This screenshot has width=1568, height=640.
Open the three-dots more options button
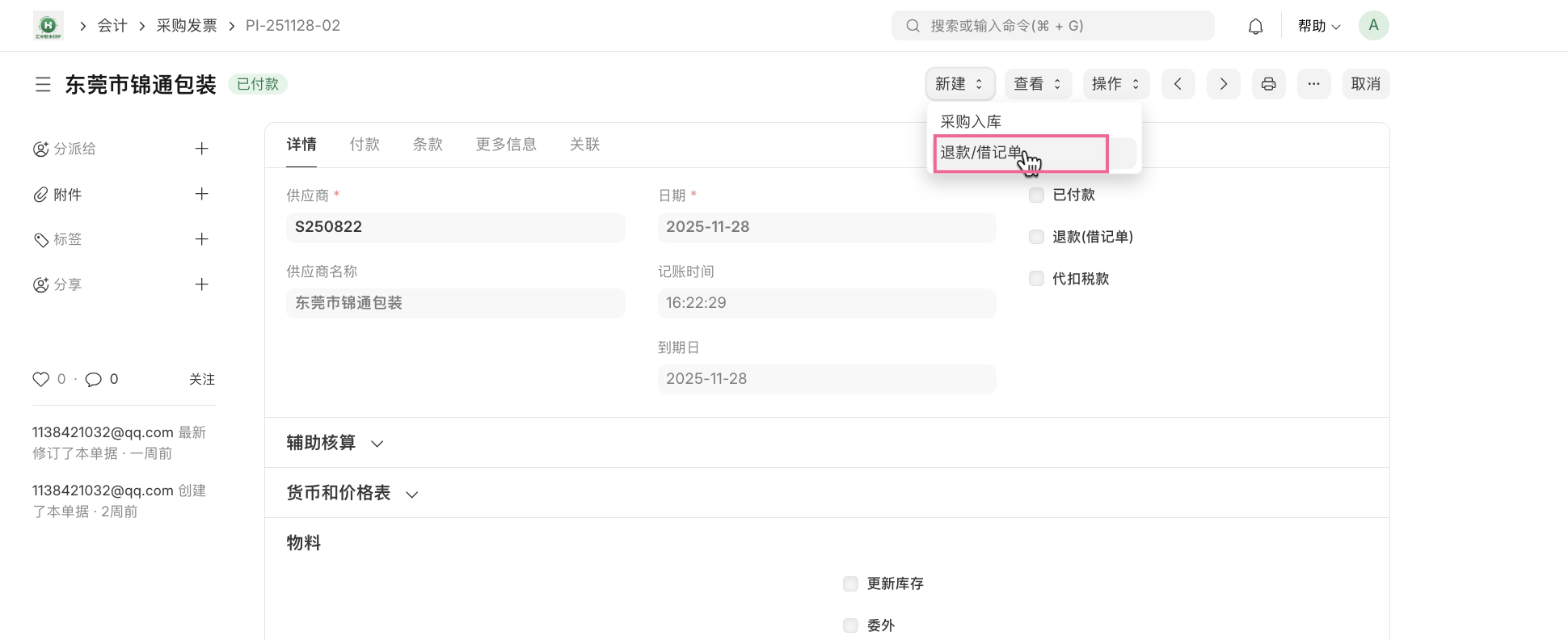pyautogui.click(x=1313, y=84)
